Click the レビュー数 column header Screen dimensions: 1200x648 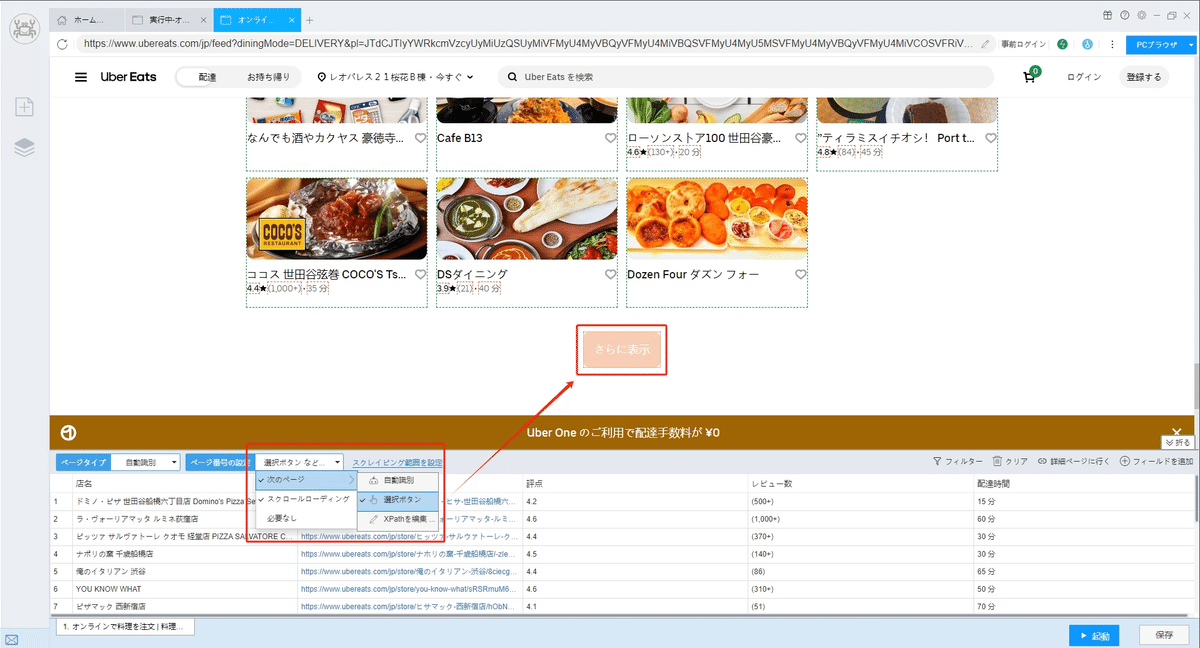(860, 483)
